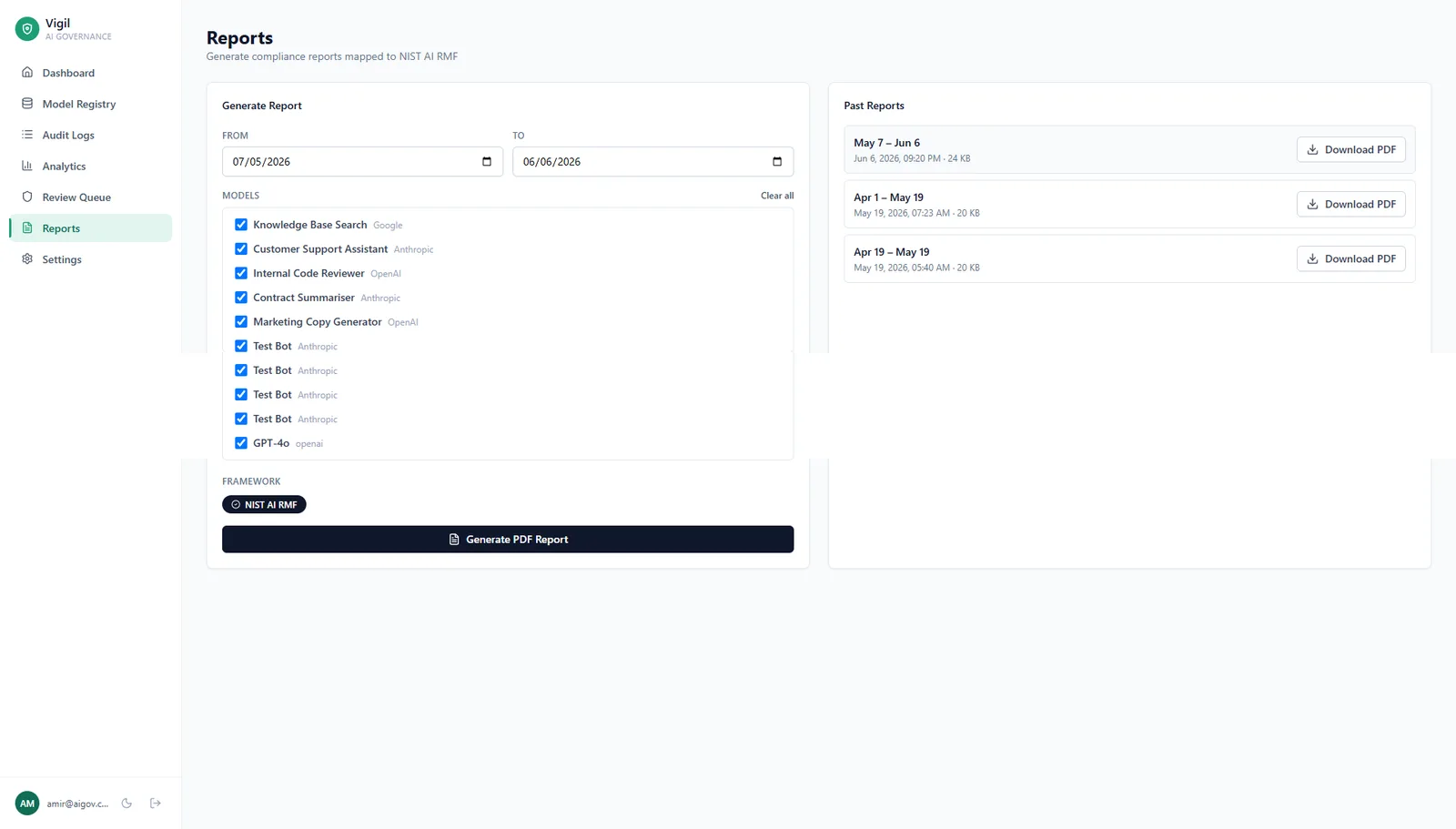This screenshot has width=1456, height=829.
Task: Toggle dark mode moon icon
Action: (x=126, y=804)
